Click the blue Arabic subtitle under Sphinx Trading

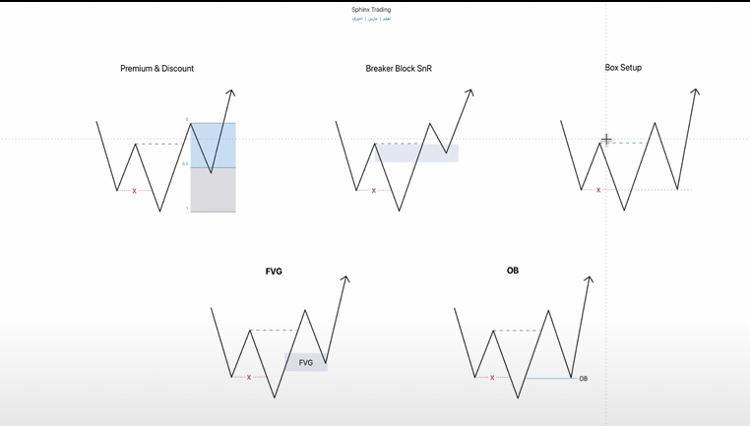coord(371,19)
